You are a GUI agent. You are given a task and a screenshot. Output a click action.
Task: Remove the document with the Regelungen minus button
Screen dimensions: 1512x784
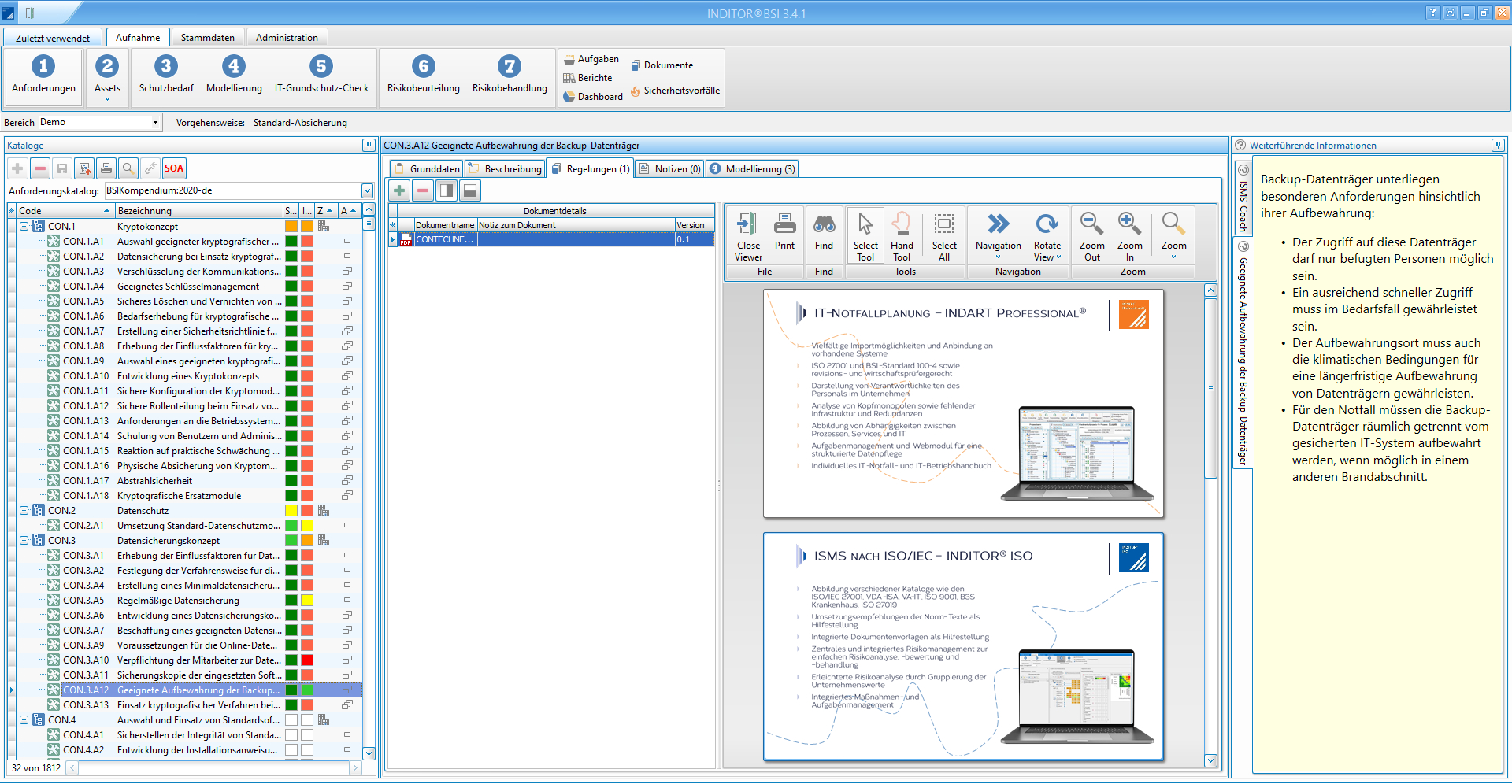pyautogui.click(x=423, y=190)
